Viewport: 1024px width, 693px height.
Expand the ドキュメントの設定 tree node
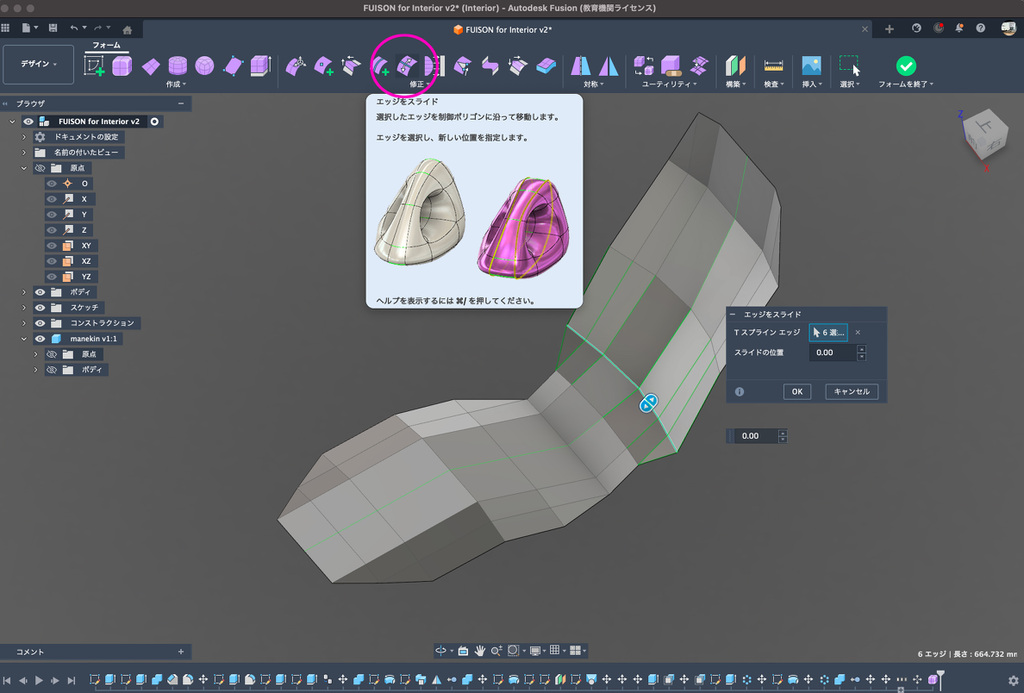24,137
